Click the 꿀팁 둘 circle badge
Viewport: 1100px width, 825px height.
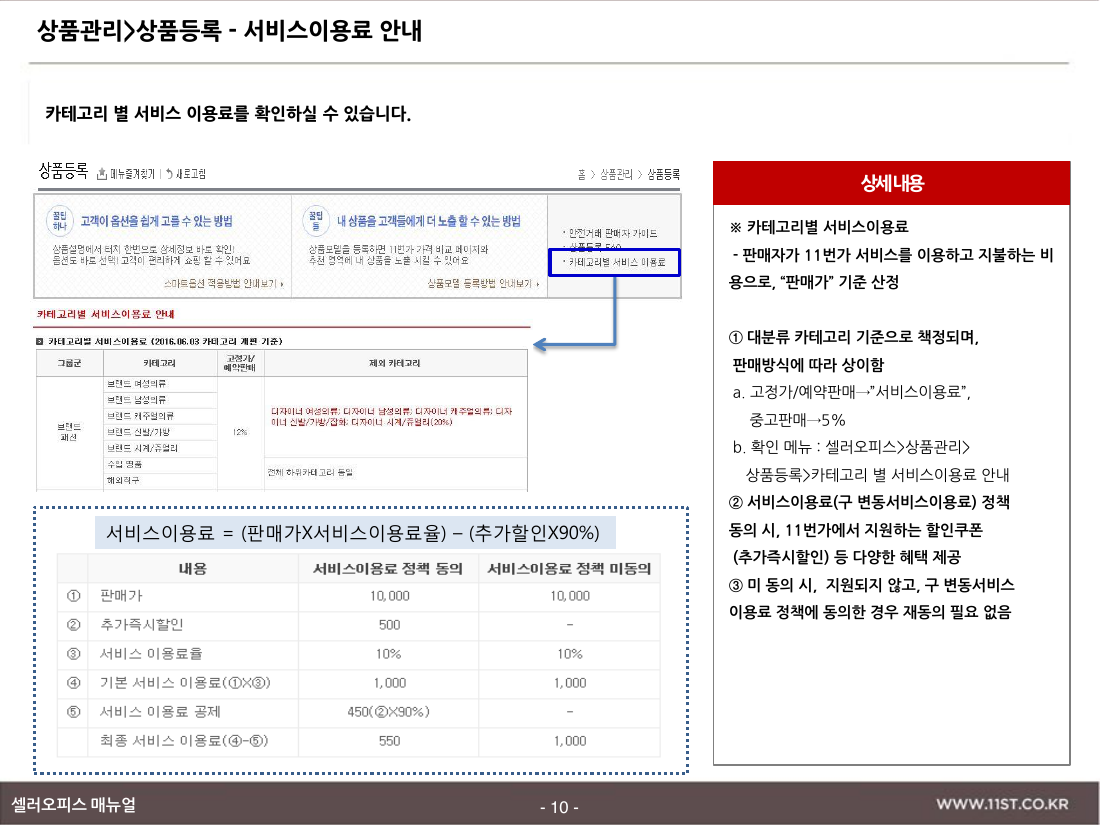click(x=316, y=221)
